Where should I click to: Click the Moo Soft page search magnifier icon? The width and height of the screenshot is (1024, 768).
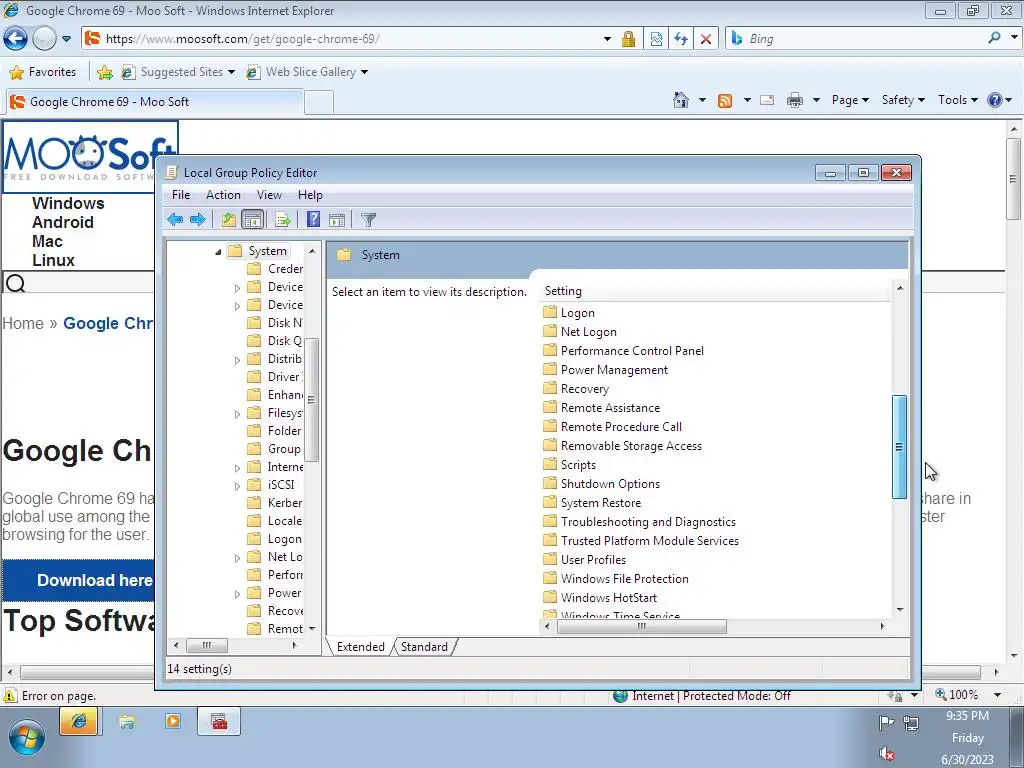coord(15,283)
